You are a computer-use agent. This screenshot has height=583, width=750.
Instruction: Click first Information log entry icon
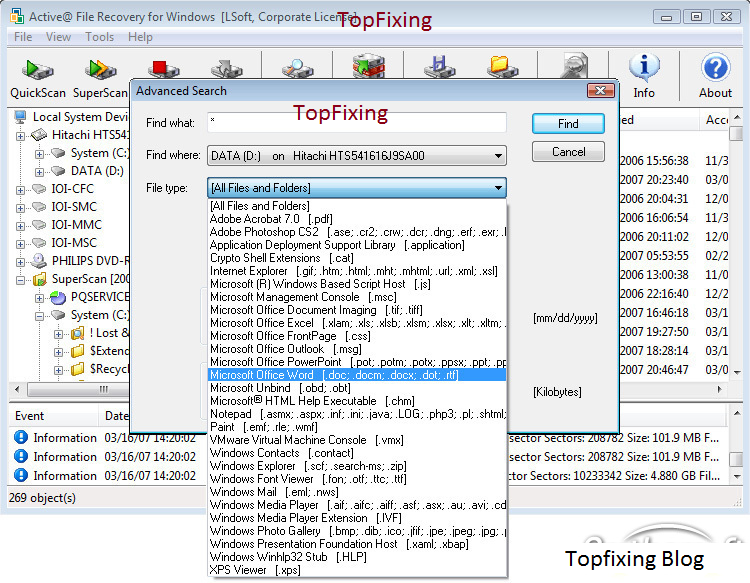click(21, 437)
